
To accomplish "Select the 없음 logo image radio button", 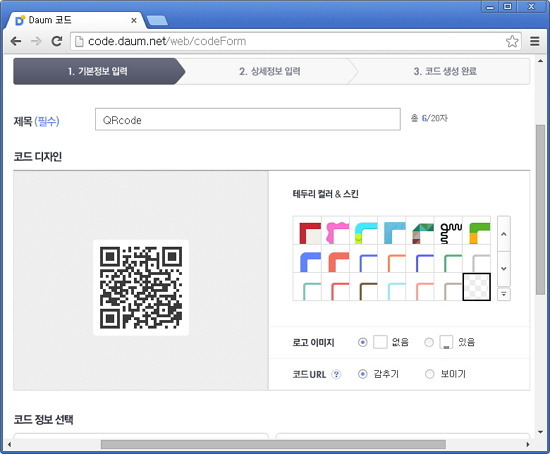I will pyautogui.click(x=363, y=342).
